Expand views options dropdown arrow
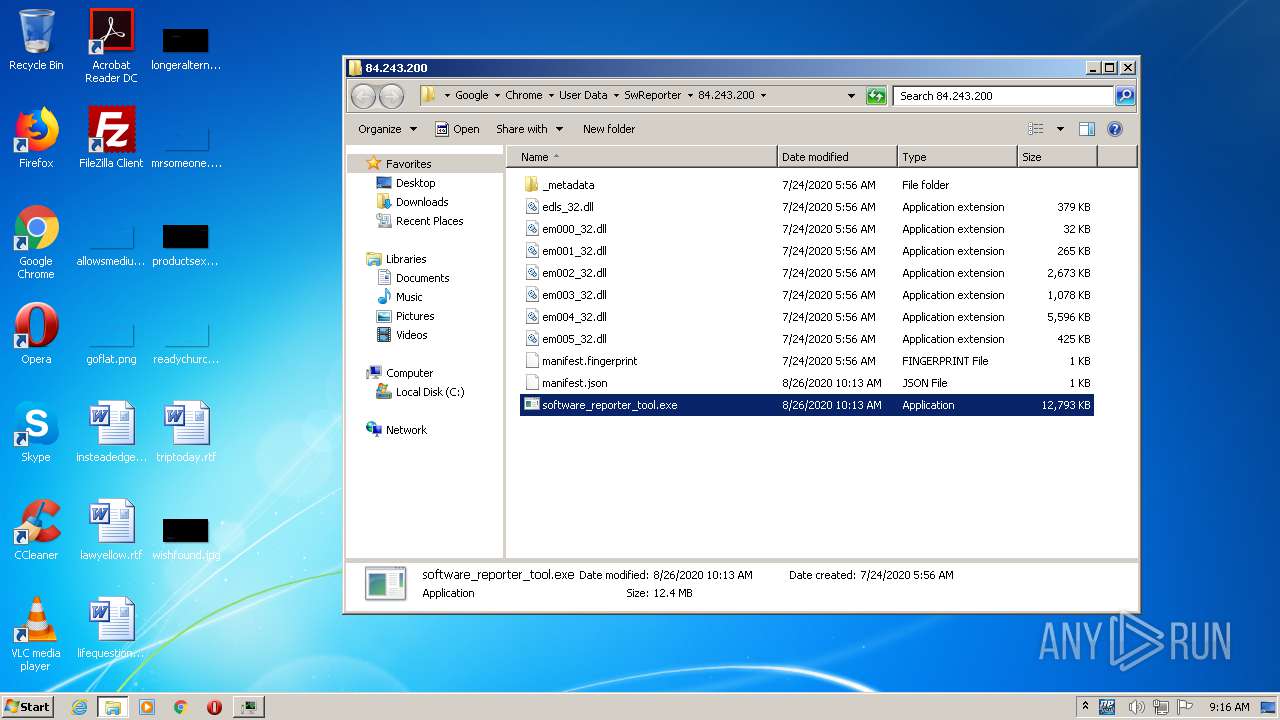The height and width of the screenshot is (720, 1280). pos(1060,129)
